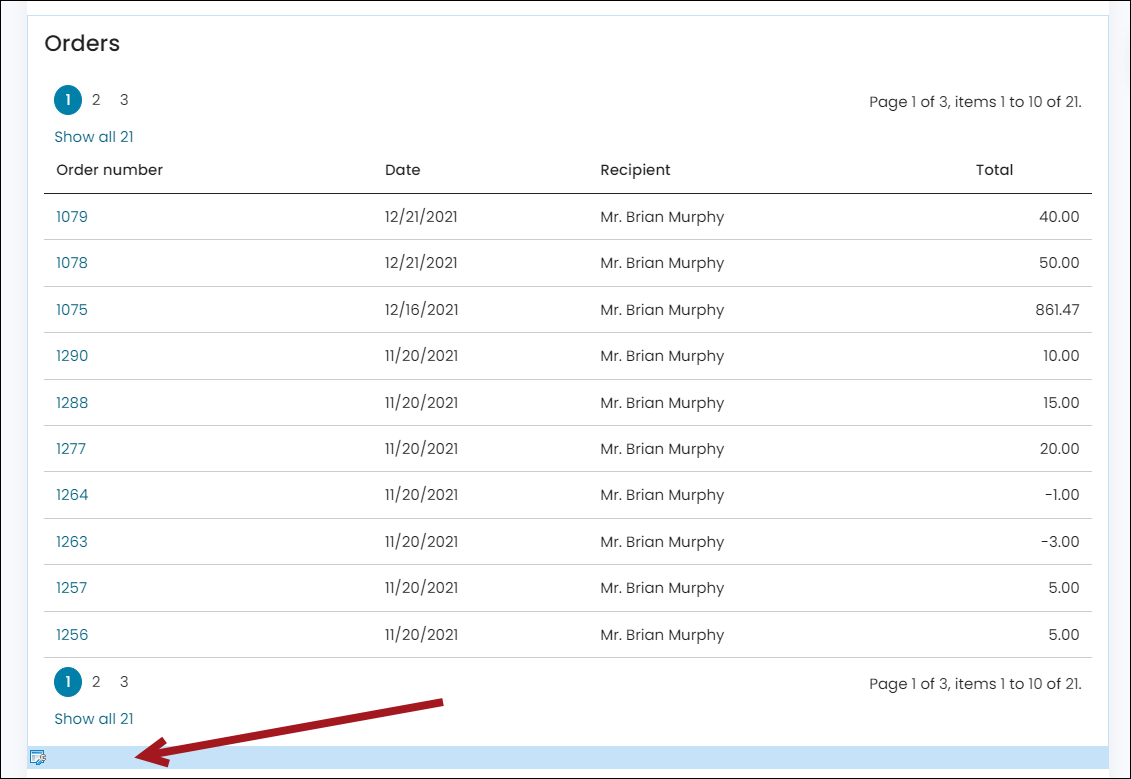Click the 10.00 total for order 1290
The image size is (1131, 779).
pyautogui.click(x=1061, y=356)
